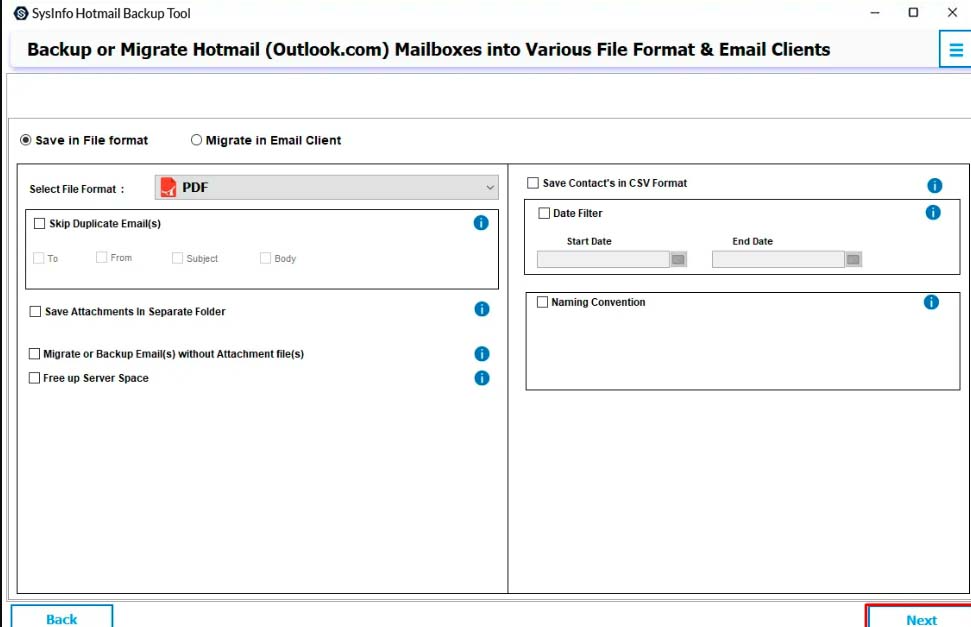Click the red PDF icon in the format selector

168,187
